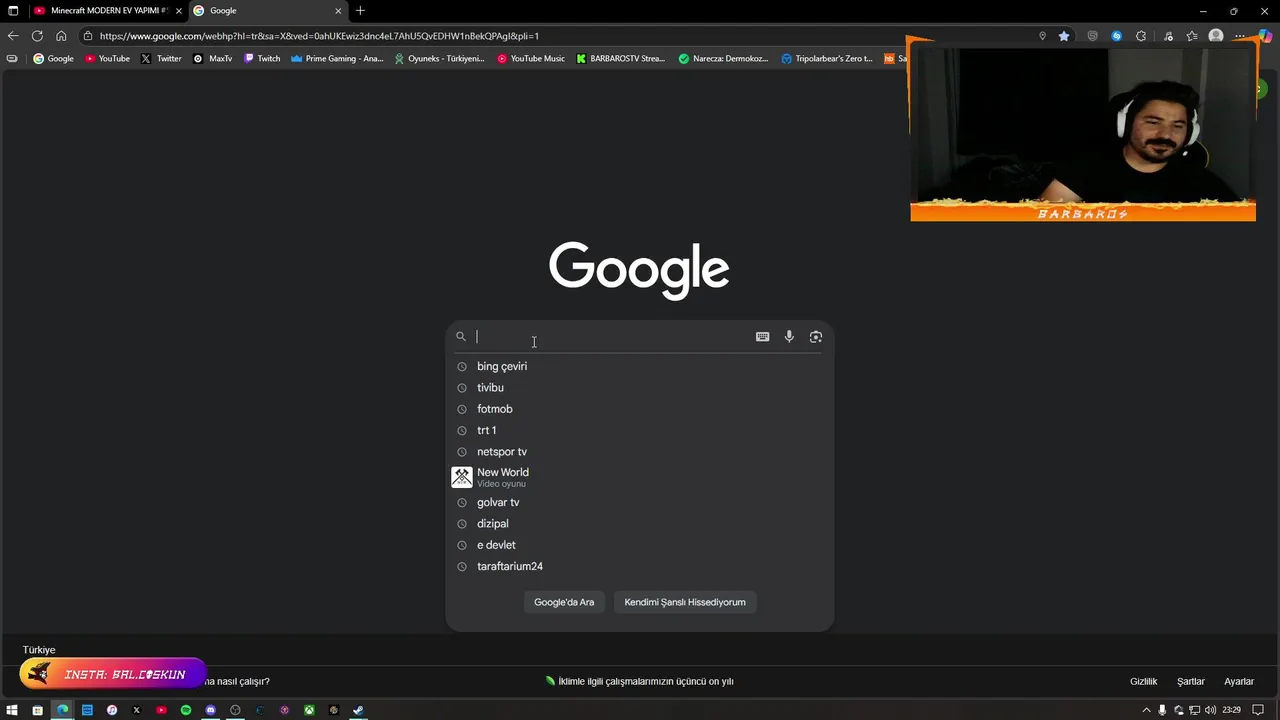Open the music note media control icon
The height and width of the screenshot is (720, 1280).
click(1168, 36)
